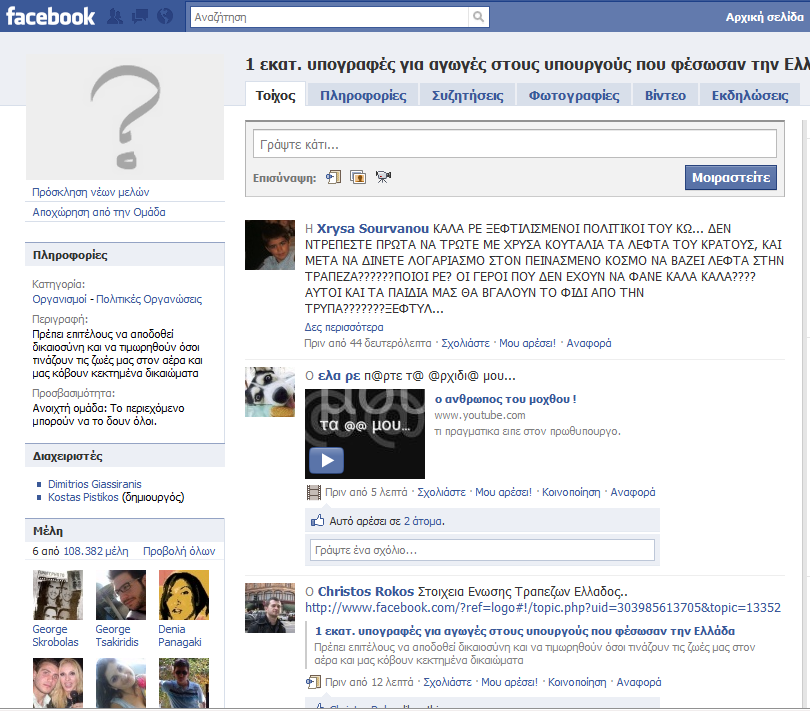This screenshot has width=810, height=711.
Task: Click the Γράψτε κάτι status input
Action: (515, 144)
